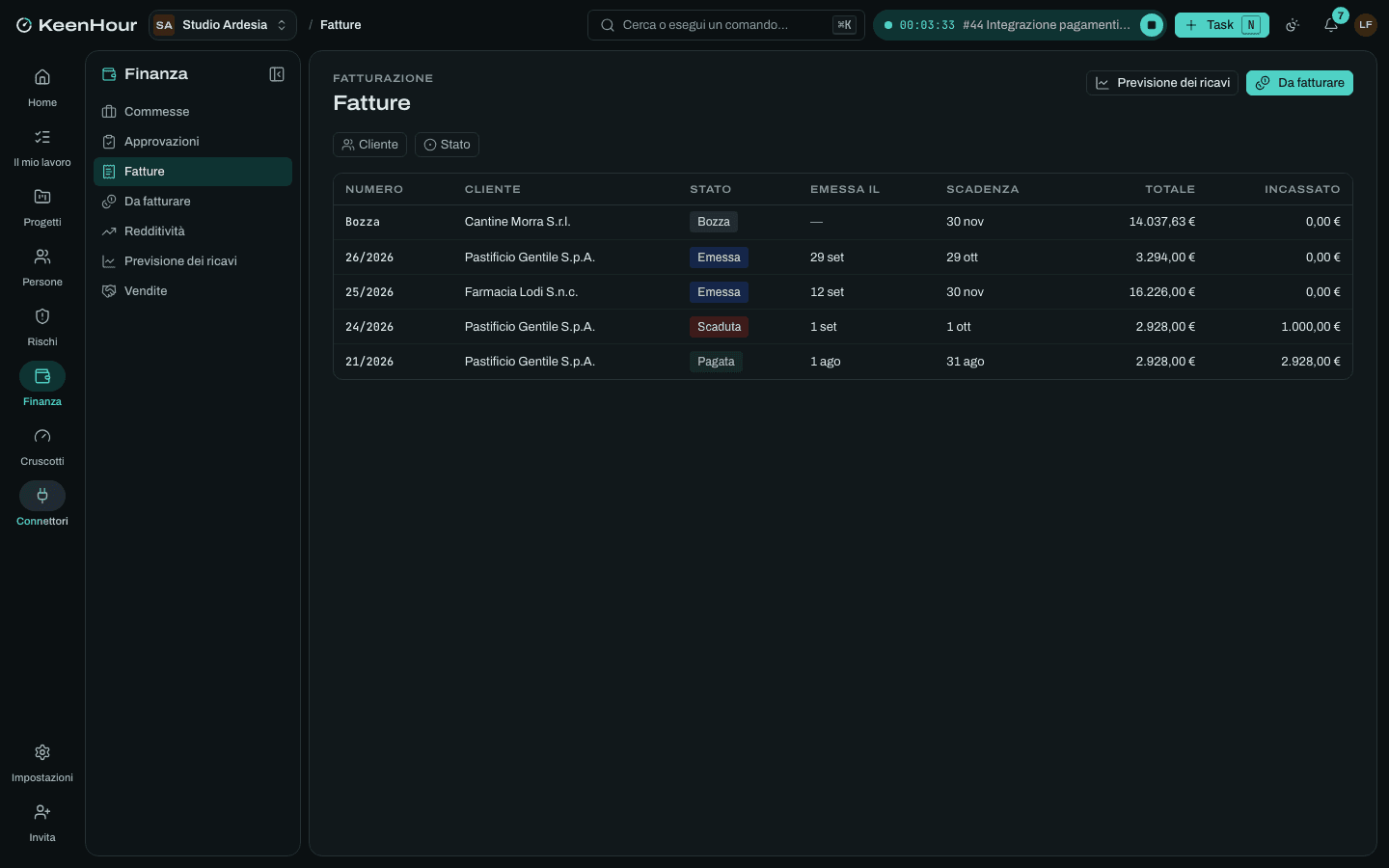The width and height of the screenshot is (1389, 868).
Task: Open Approvazioni in the Finanza menu
Action: coord(193,142)
